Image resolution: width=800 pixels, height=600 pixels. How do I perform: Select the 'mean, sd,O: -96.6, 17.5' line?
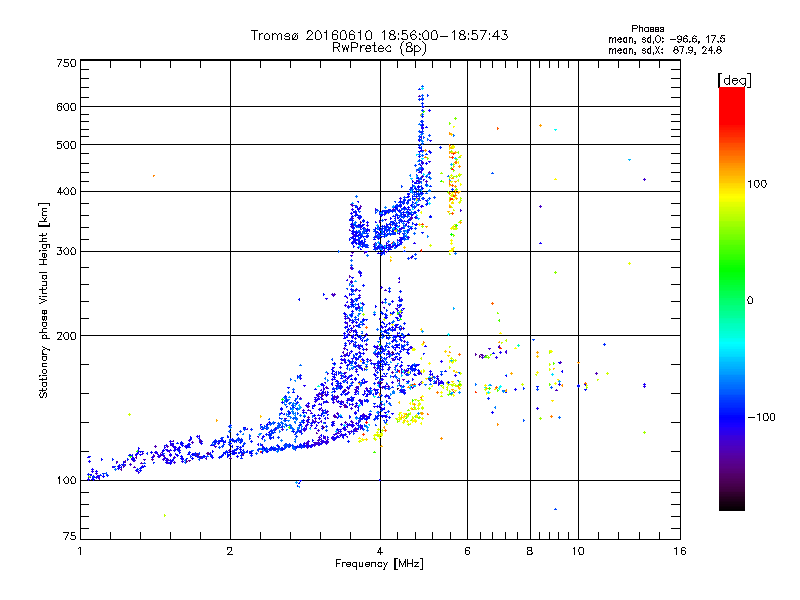666,39
